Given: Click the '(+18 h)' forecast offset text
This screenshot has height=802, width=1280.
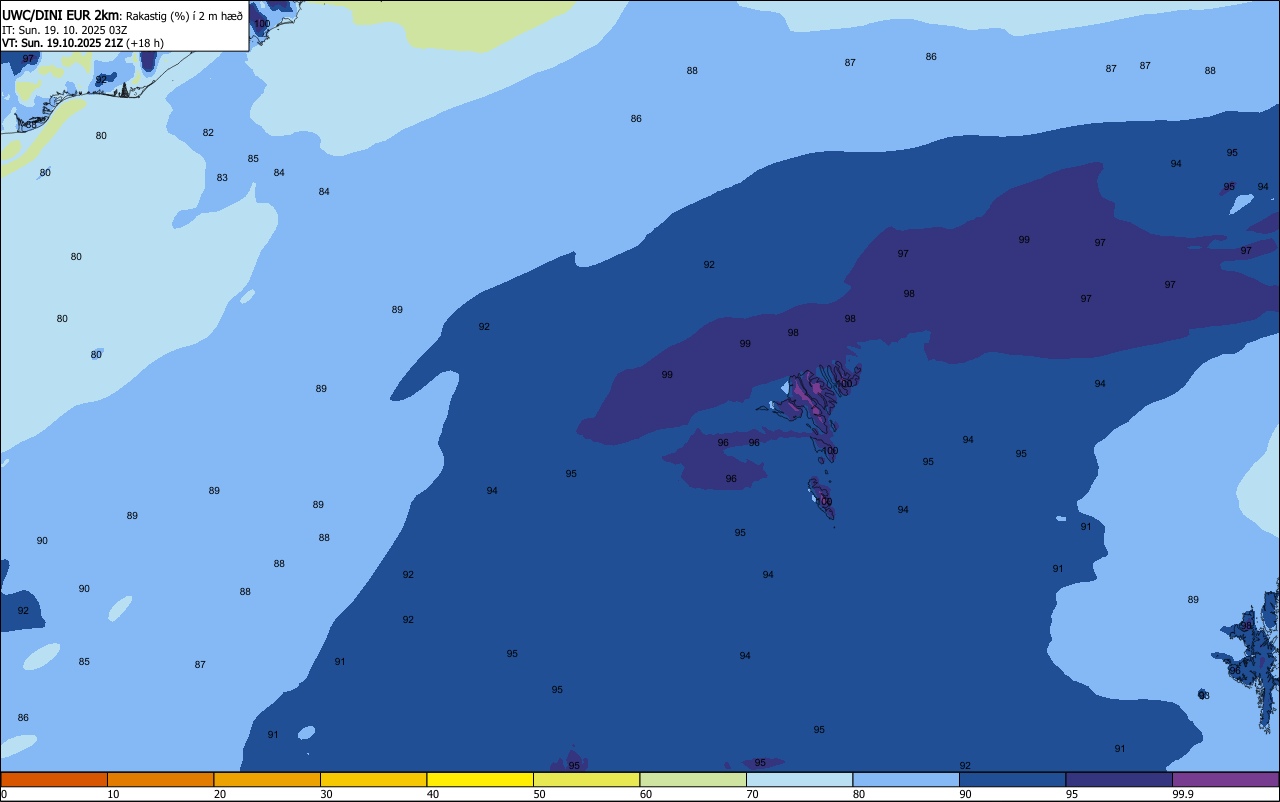Looking at the screenshot, I should click(x=145, y=43).
